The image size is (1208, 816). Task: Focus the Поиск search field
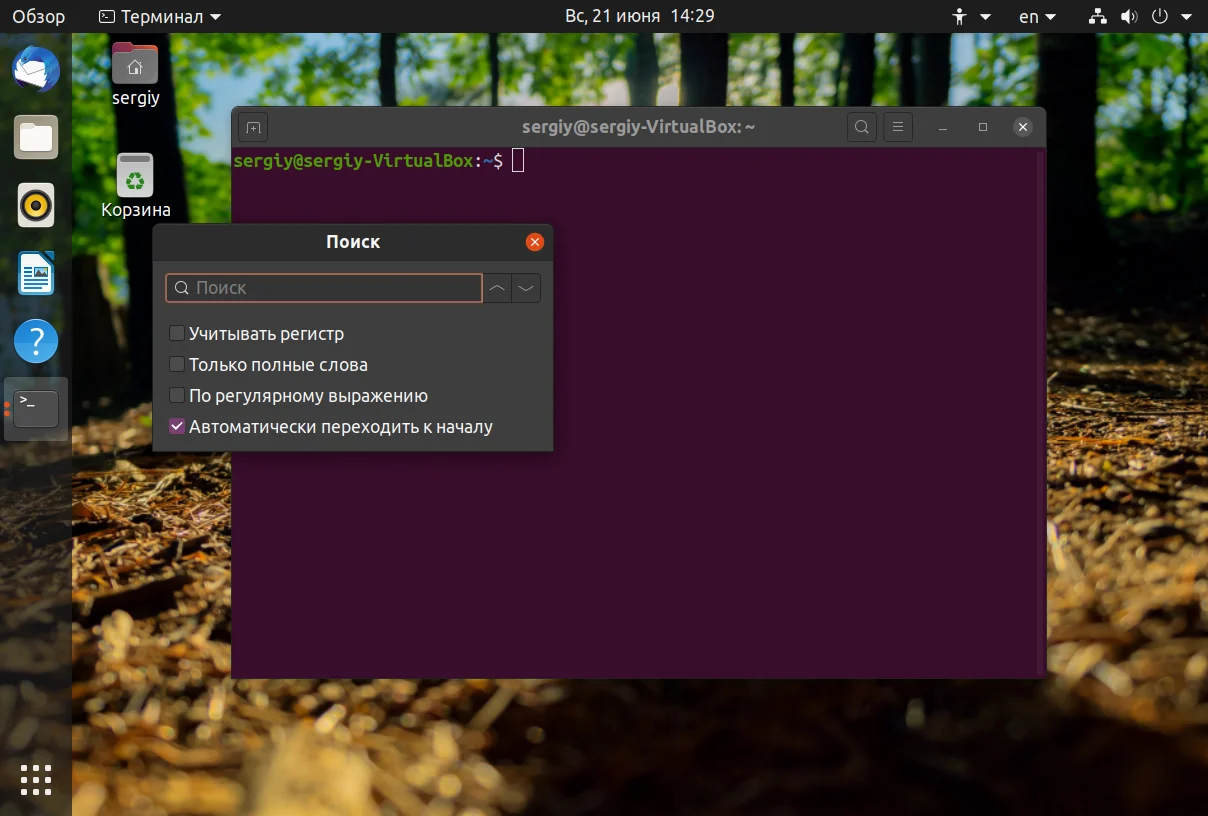[x=324, y=288]
